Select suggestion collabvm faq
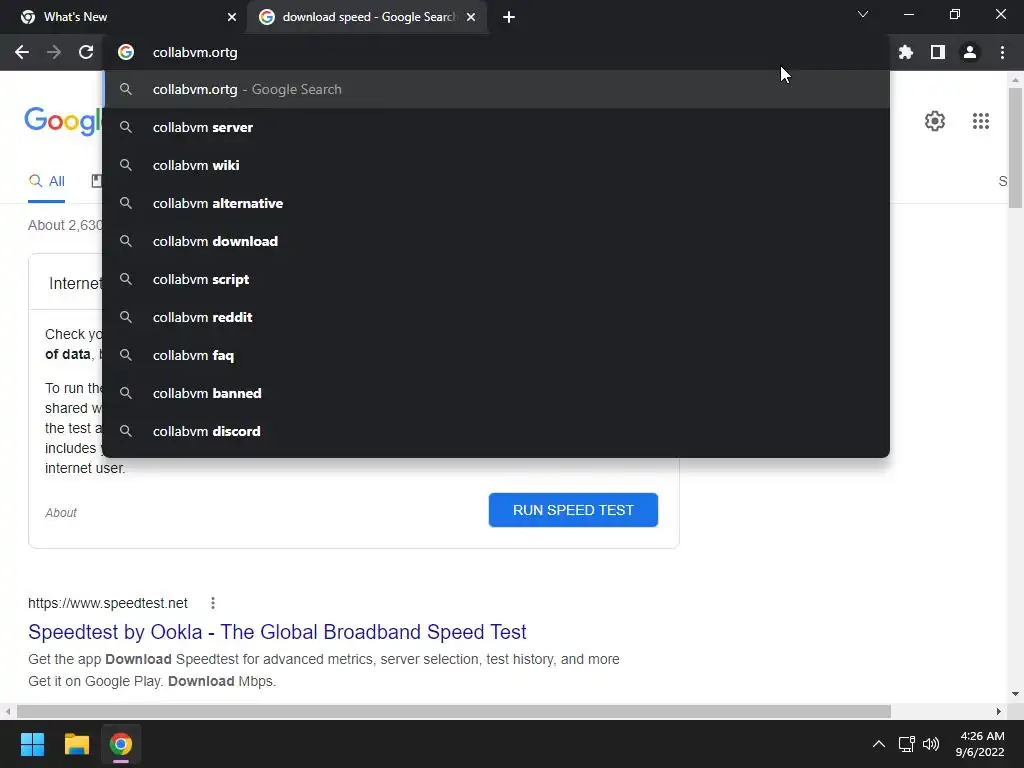Viewport: 1024px width, 768px height. (x=496, y=355)
